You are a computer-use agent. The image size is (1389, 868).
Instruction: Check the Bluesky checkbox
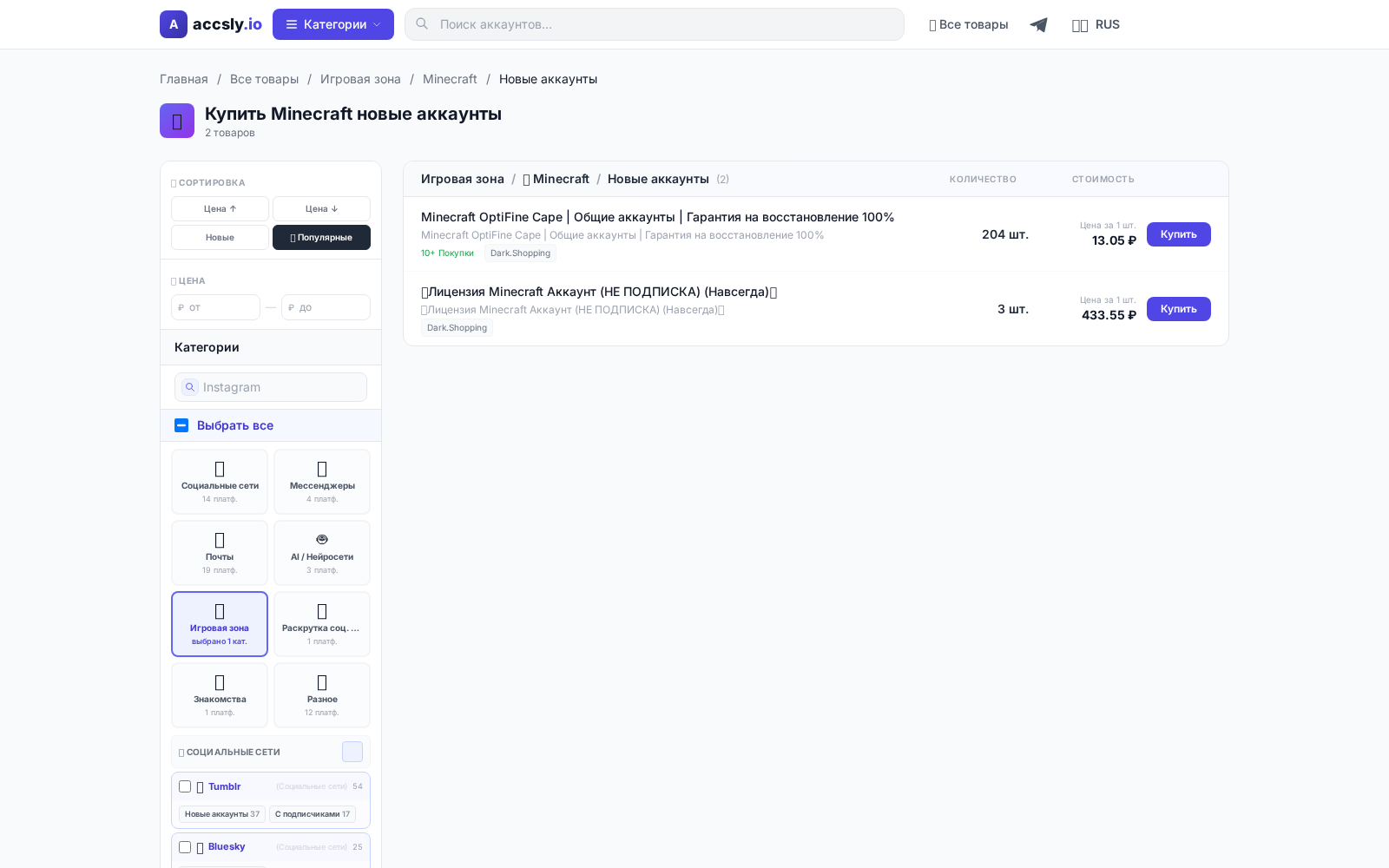tap(185, 847)
